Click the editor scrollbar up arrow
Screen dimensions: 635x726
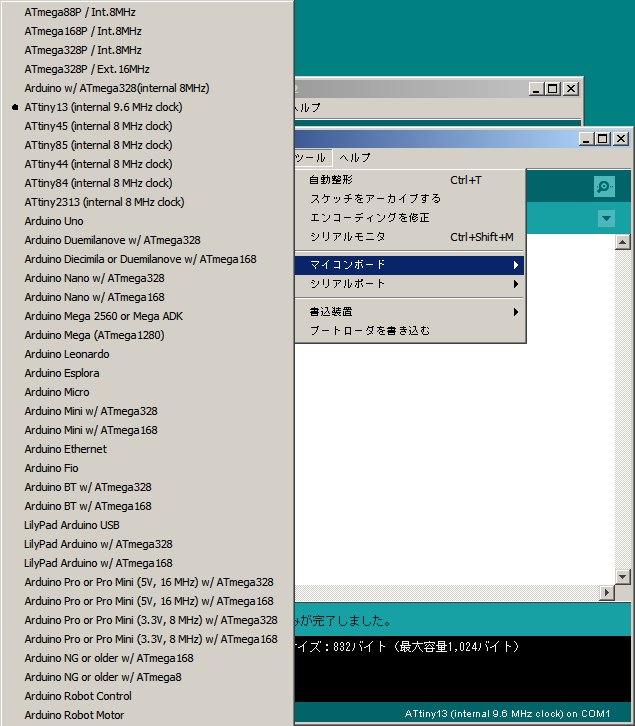[622, 242]
